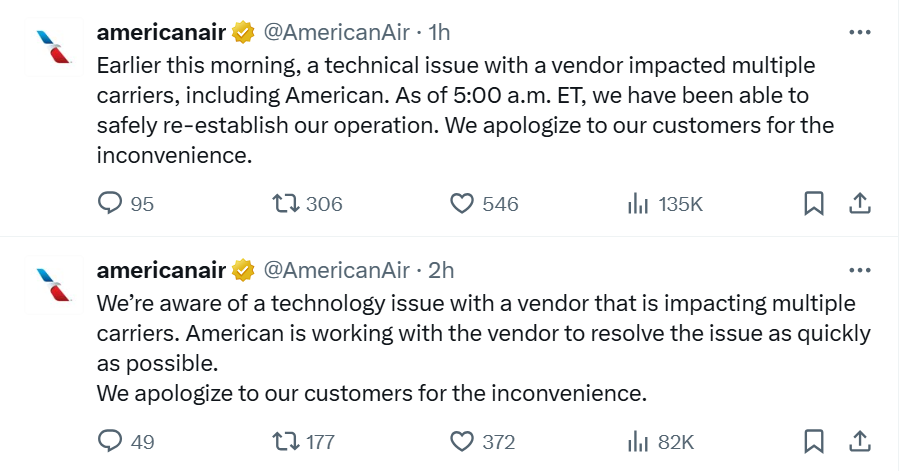This screenshot has height=471, width=901.
Task: Share the 1h American Air tweet
Action: (x=858, y=204)
